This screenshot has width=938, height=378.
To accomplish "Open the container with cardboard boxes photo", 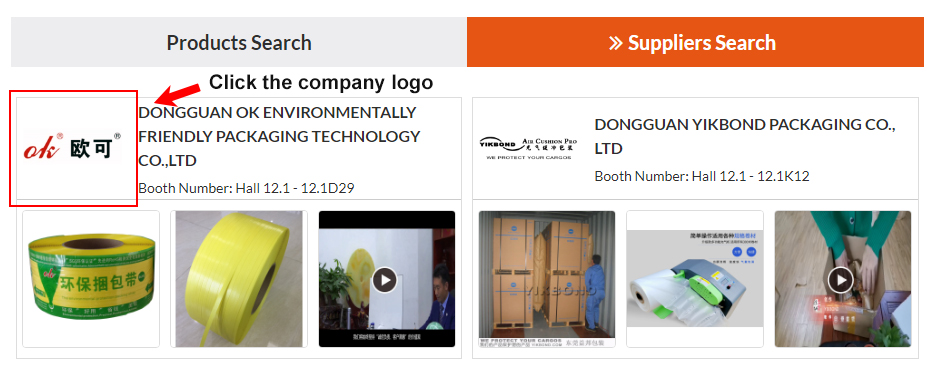I will pos(547,279).
